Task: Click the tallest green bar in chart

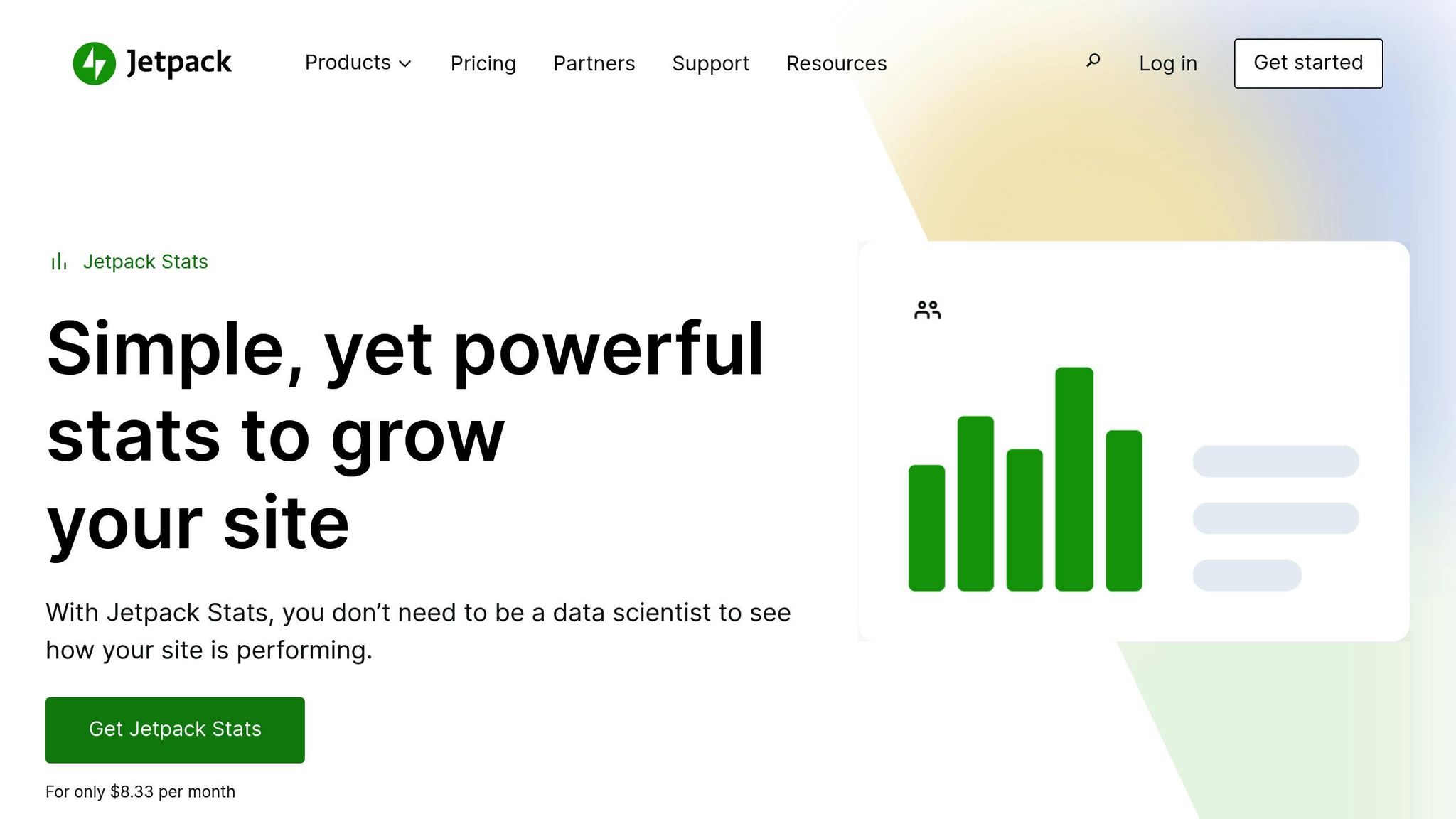Action: [x=1074, y=478]
